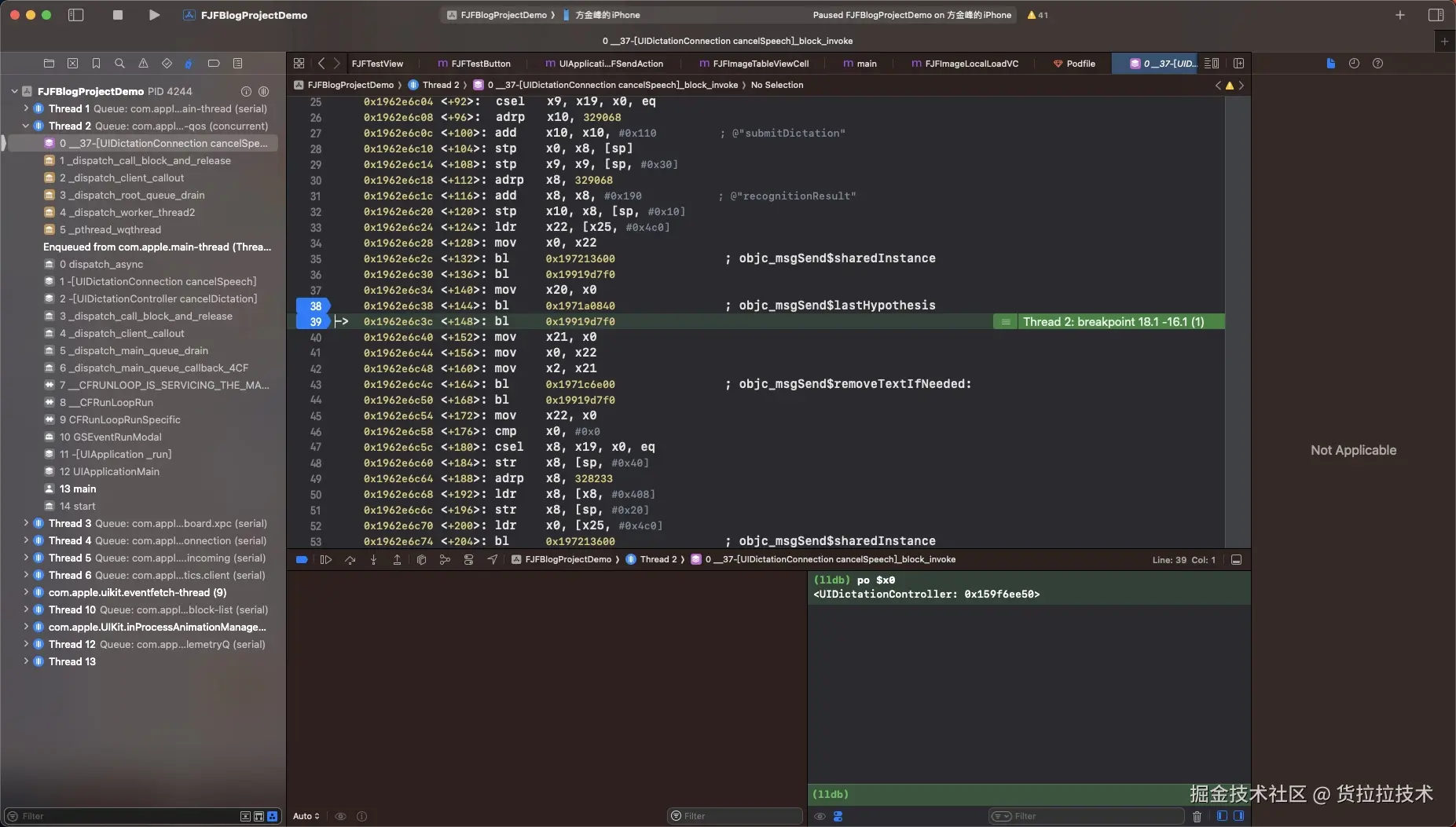The image size is (1456, 827).
Task: Open Debug View Hierarchy icon
Action: pyautogui.click(x=421, y=560)
